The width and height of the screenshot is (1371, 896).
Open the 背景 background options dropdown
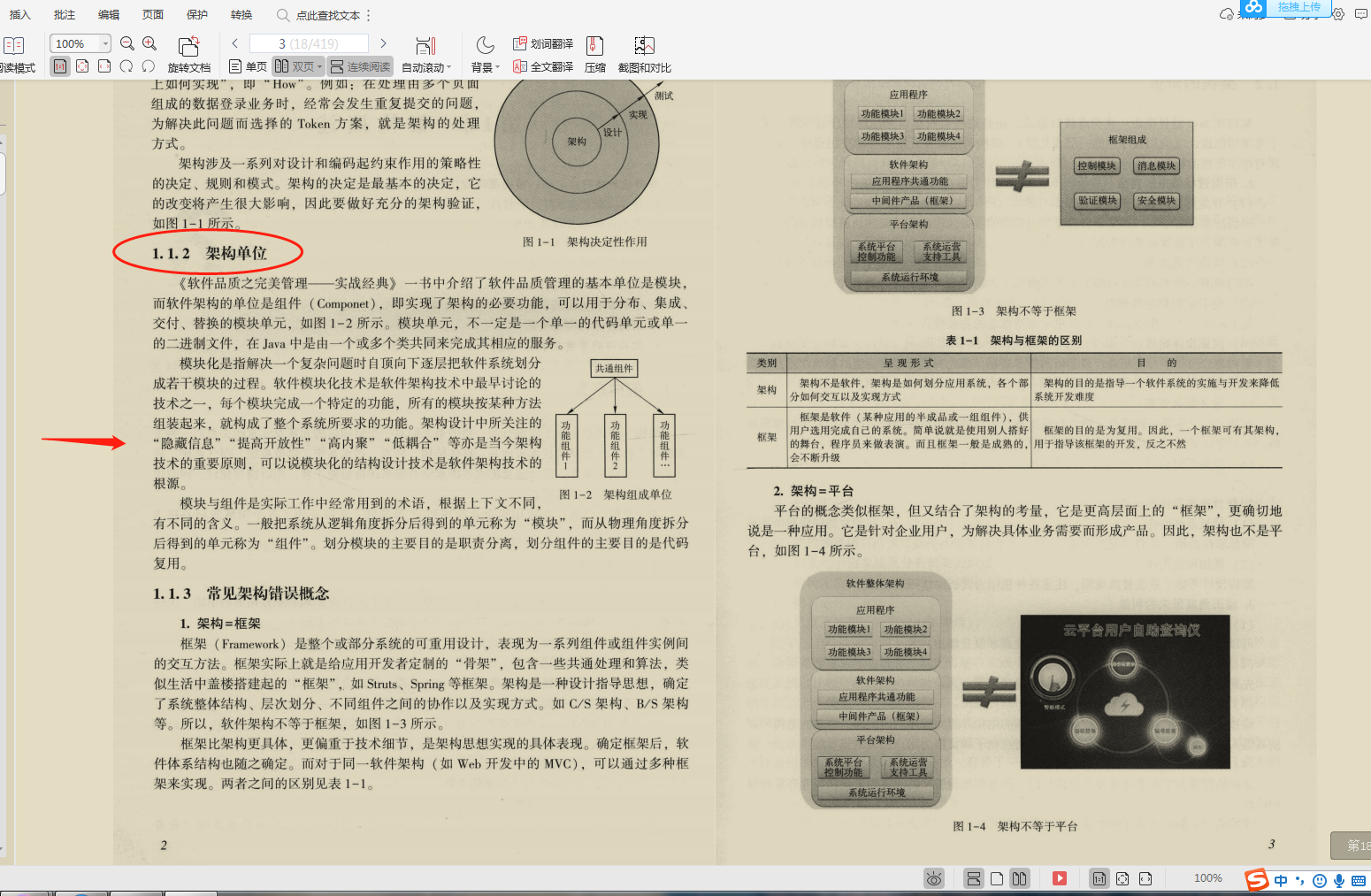click(x=485, y=65)
